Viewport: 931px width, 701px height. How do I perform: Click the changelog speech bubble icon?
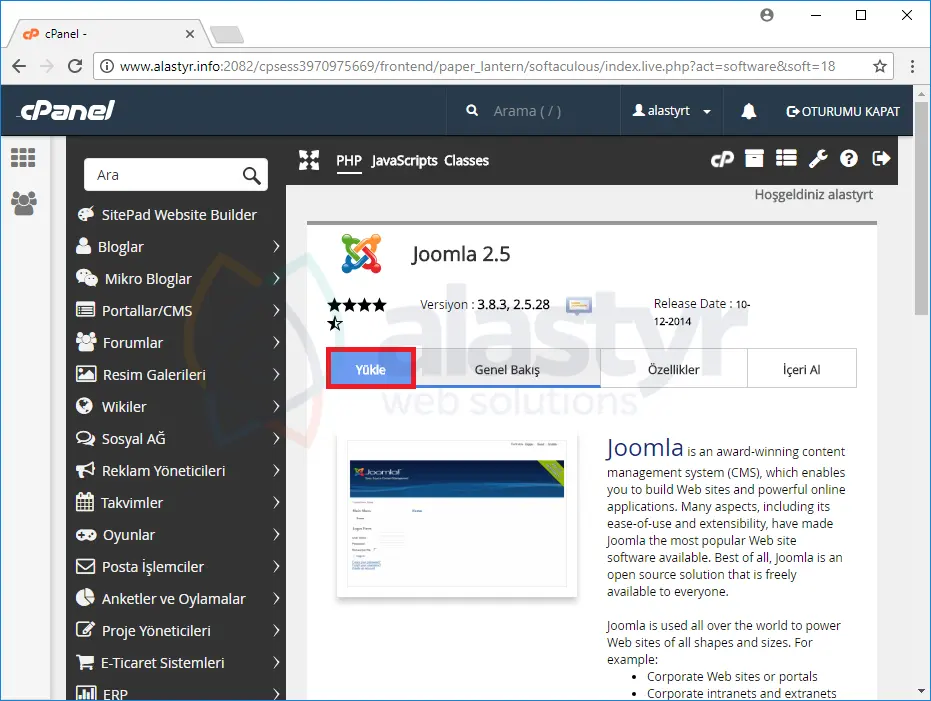(578, 306)
